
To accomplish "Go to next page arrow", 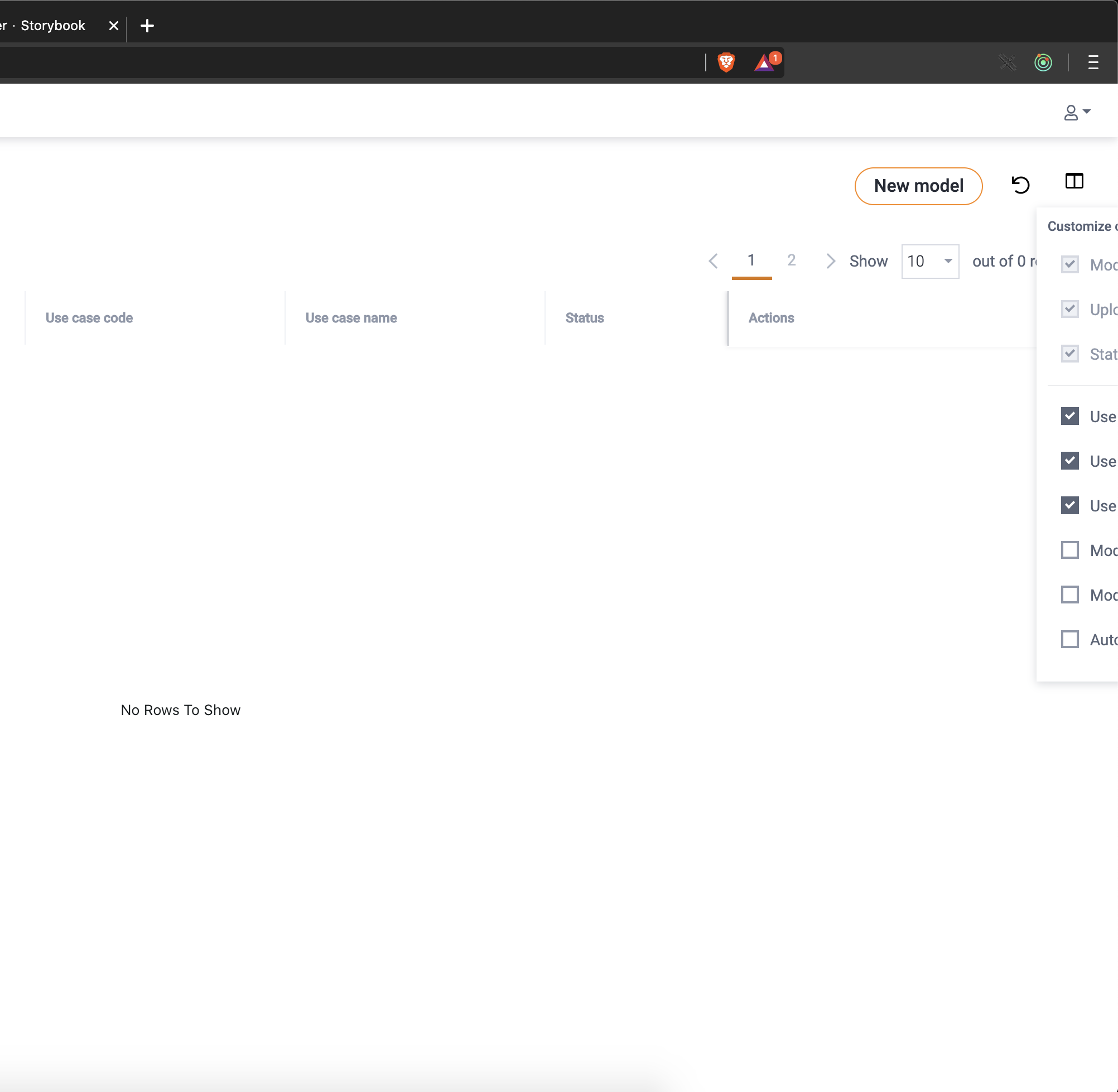I will 830,261.
